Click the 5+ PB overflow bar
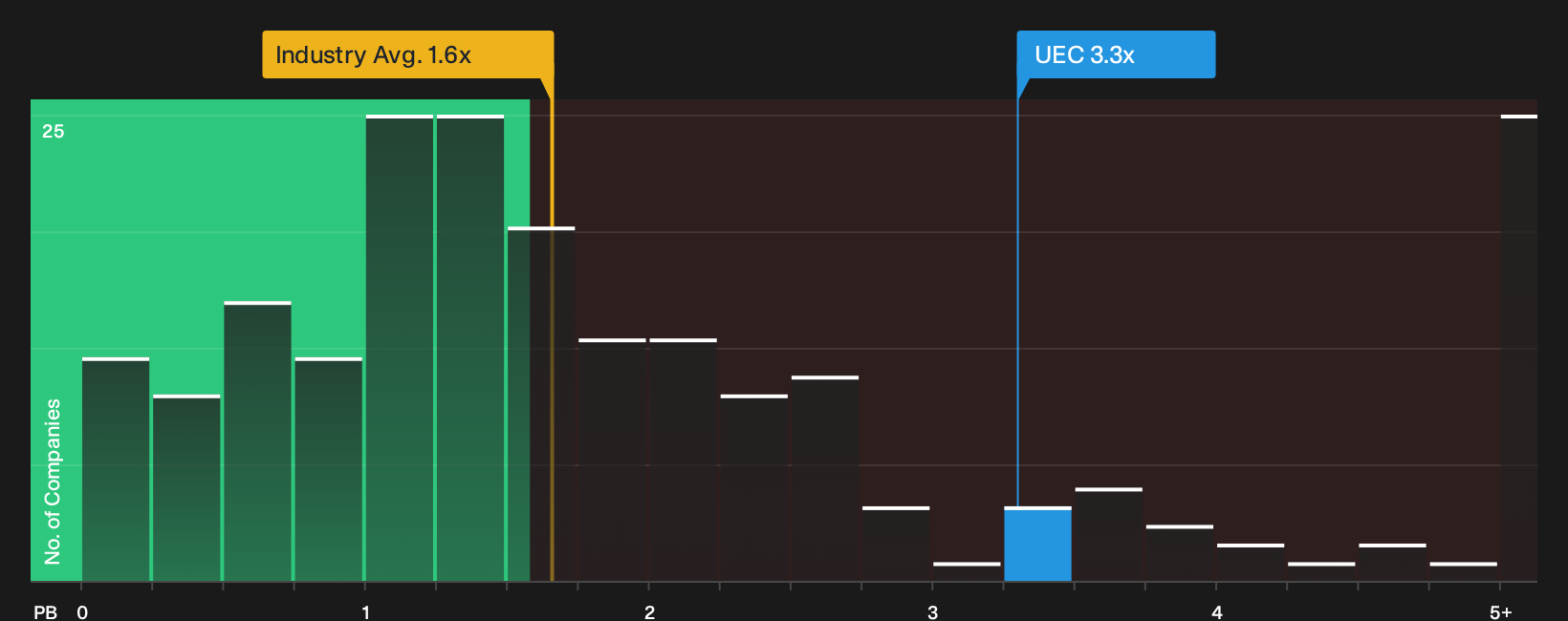This screenshot has width=1568, height=621. 1518,349
